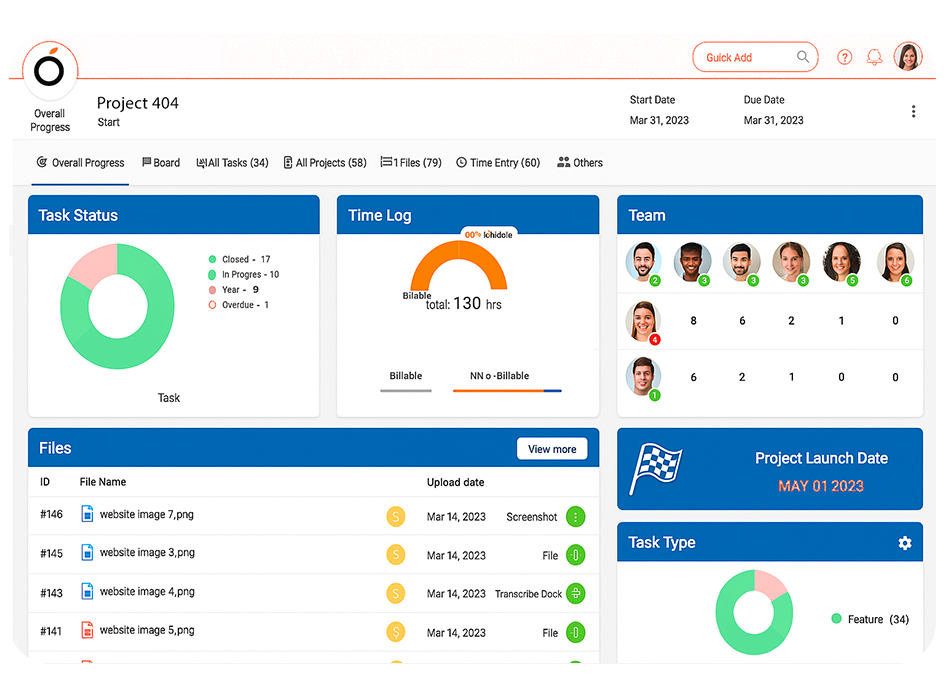Open Task Type settings gear
944x697 pixels.
(x=905, y=542)
